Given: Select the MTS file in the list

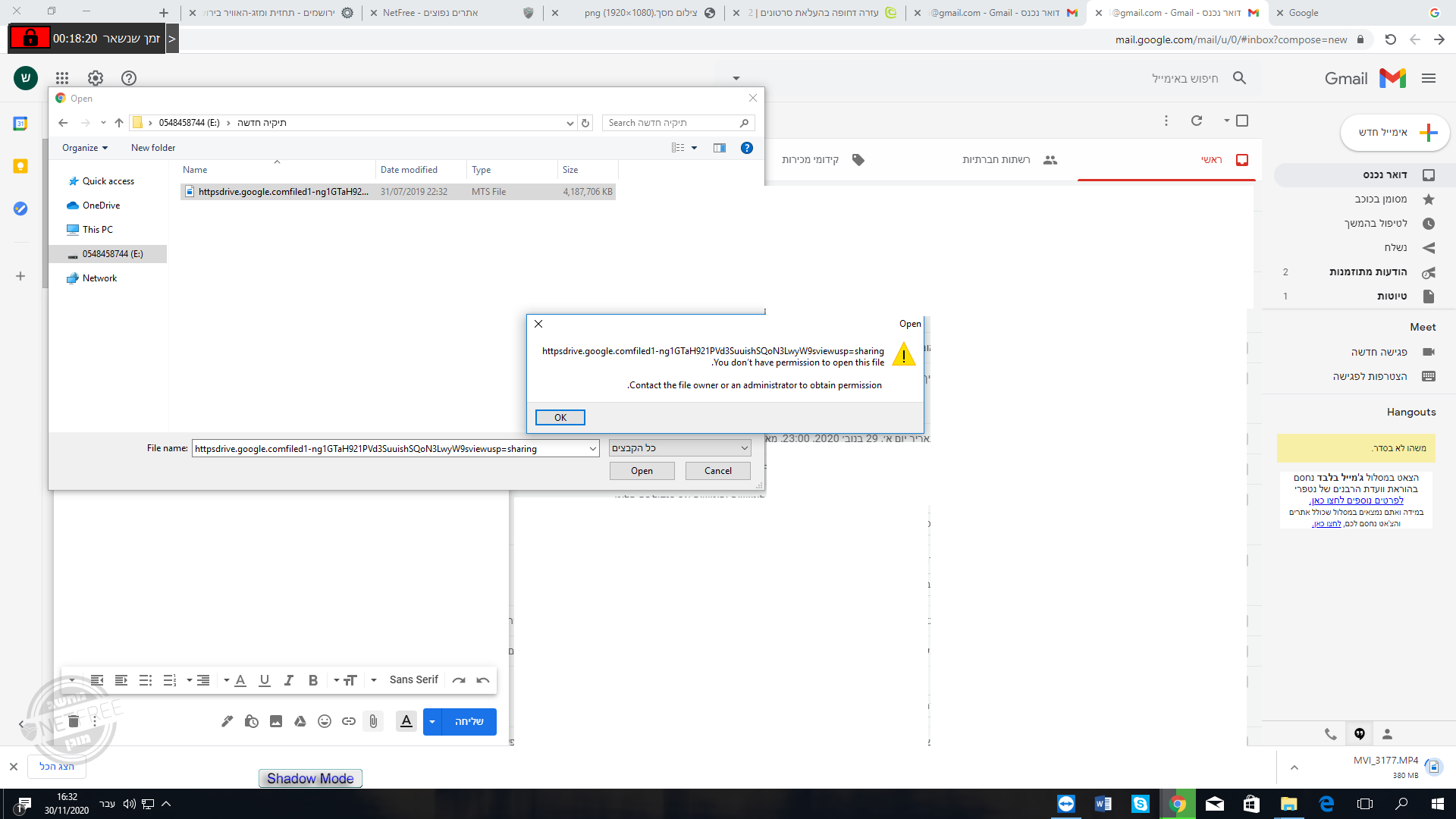Looking at the screenshot, I should coord(283,192).
